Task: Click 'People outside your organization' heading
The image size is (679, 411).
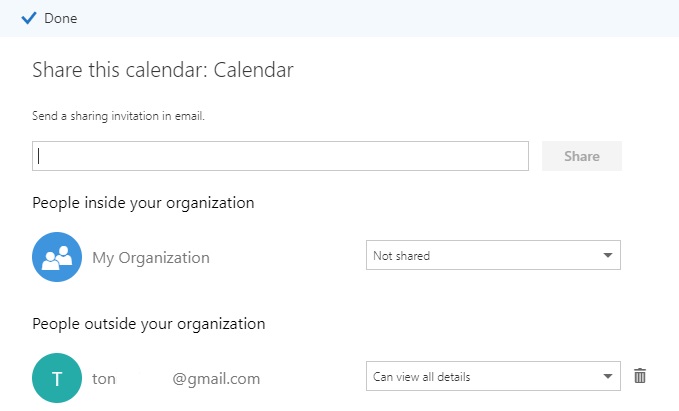Action: pos(149,324)
